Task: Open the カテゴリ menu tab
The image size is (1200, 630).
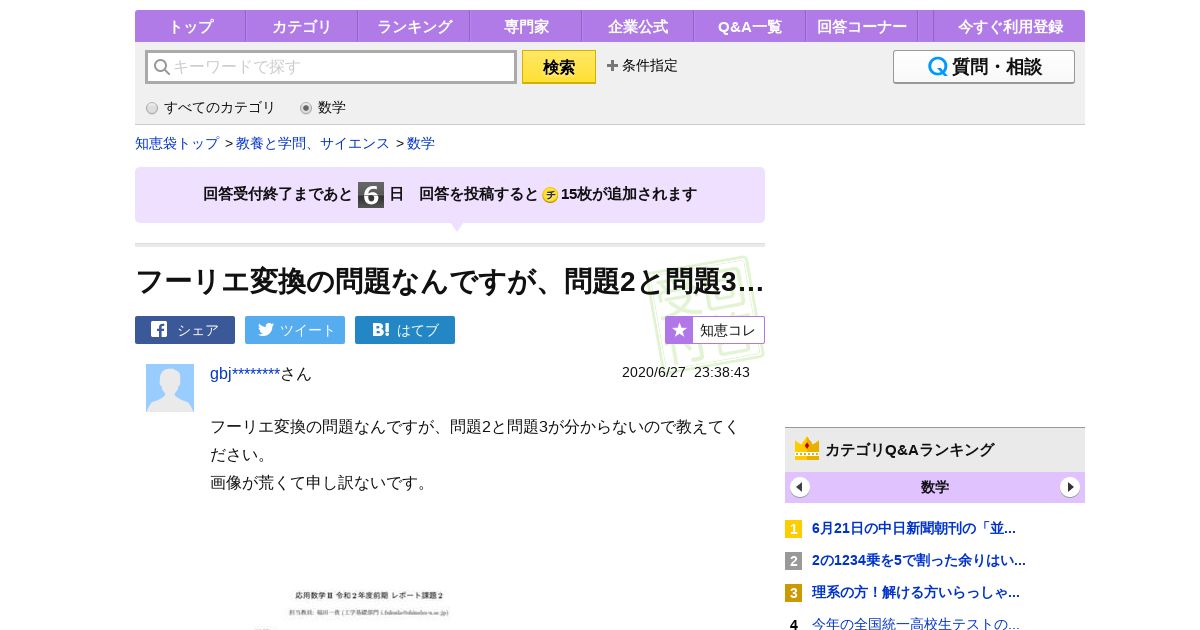Action: pos(302,26)
